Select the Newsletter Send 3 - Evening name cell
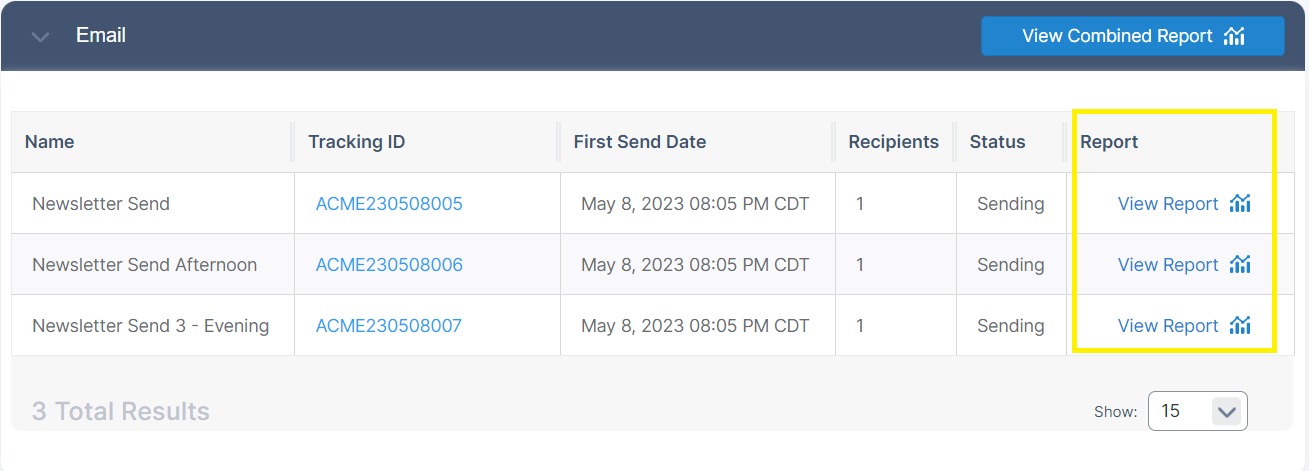Image resolution: width=1309 pixels, height=471 pixels. [x=150, y=326]
